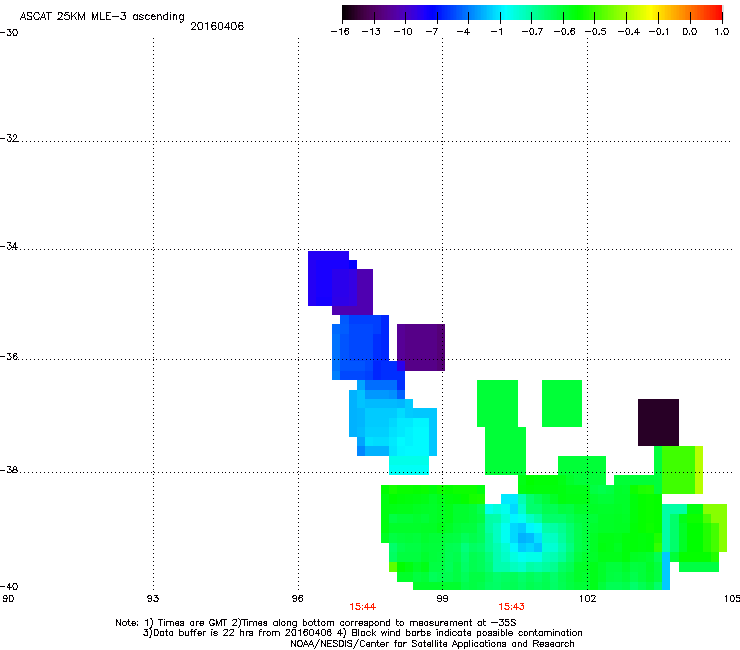Click the isolated black data cell near 103E
This screenshot has height=650, width=740.
(658, 422)
